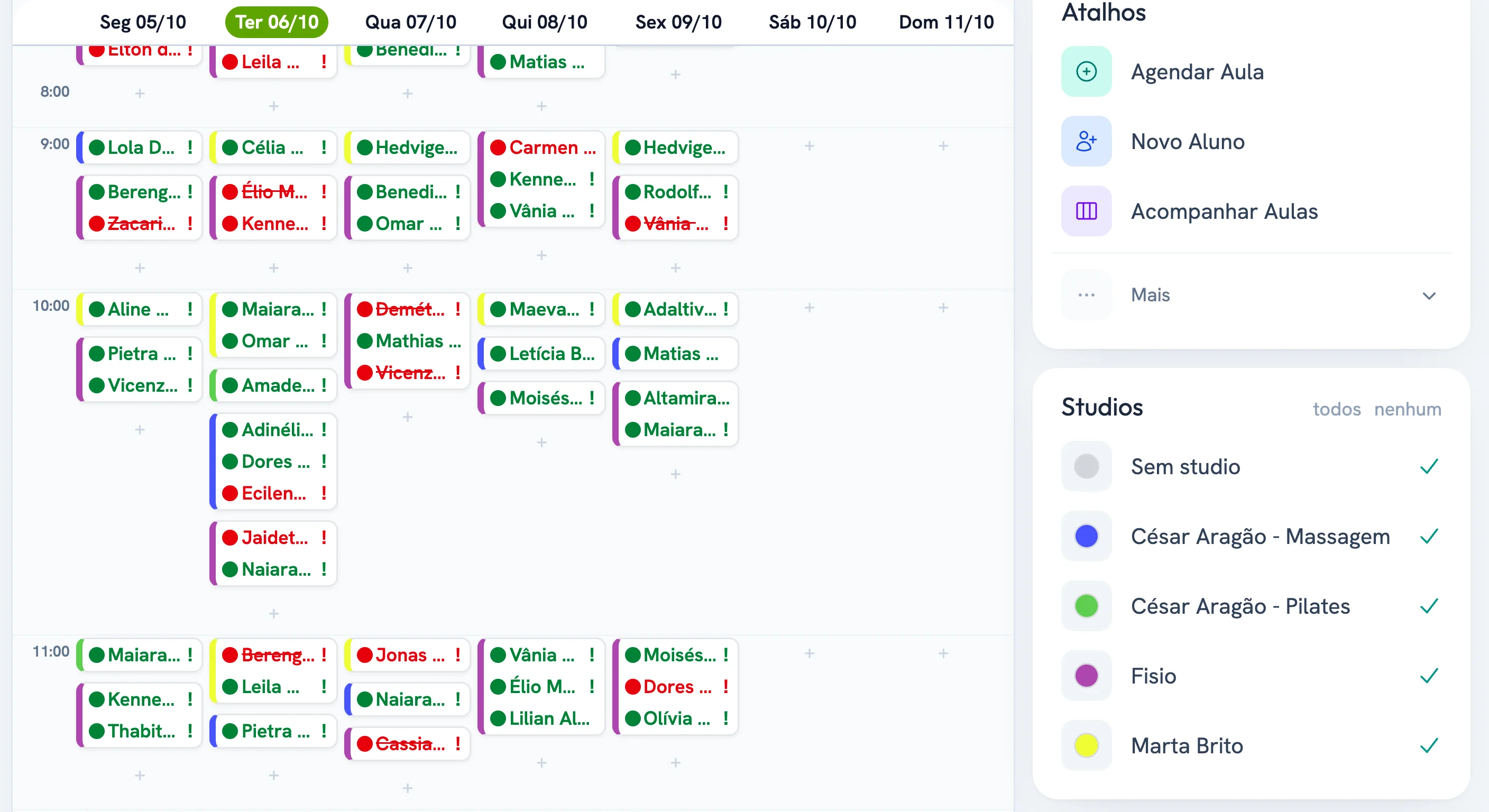The height and width of the screenshot is (812, 1489).
Task: Expand the Mais shortcuts chevron
Action: pyautogui.click(x=1429, y=296)
